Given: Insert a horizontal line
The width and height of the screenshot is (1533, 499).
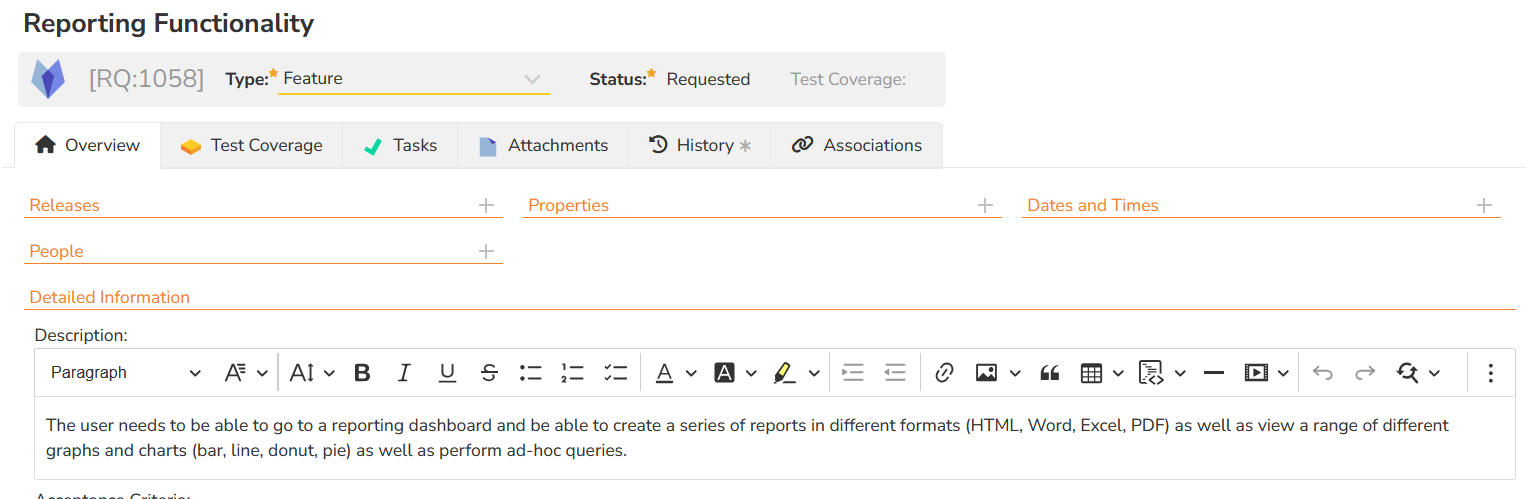Looking at the screenshot, I should coord(1214,373).
